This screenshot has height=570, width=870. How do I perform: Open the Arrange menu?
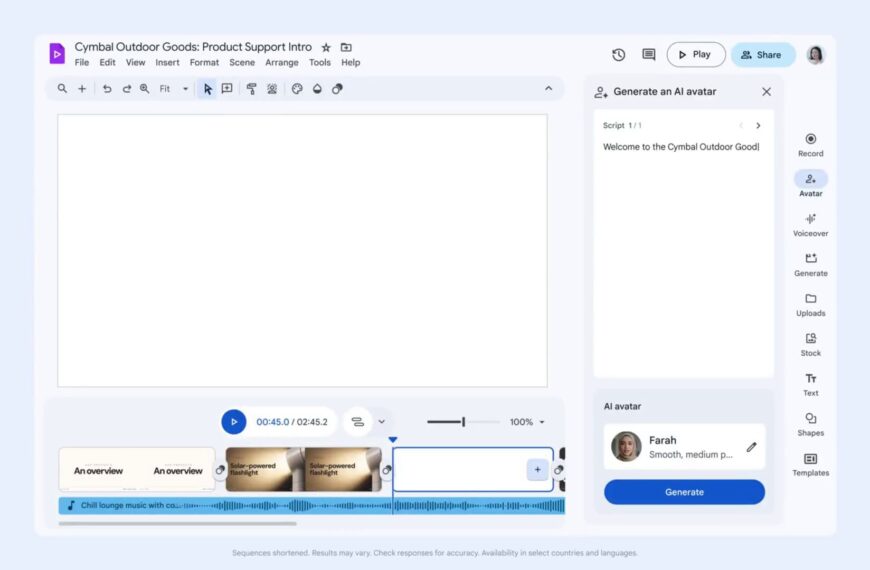point(281,63)
